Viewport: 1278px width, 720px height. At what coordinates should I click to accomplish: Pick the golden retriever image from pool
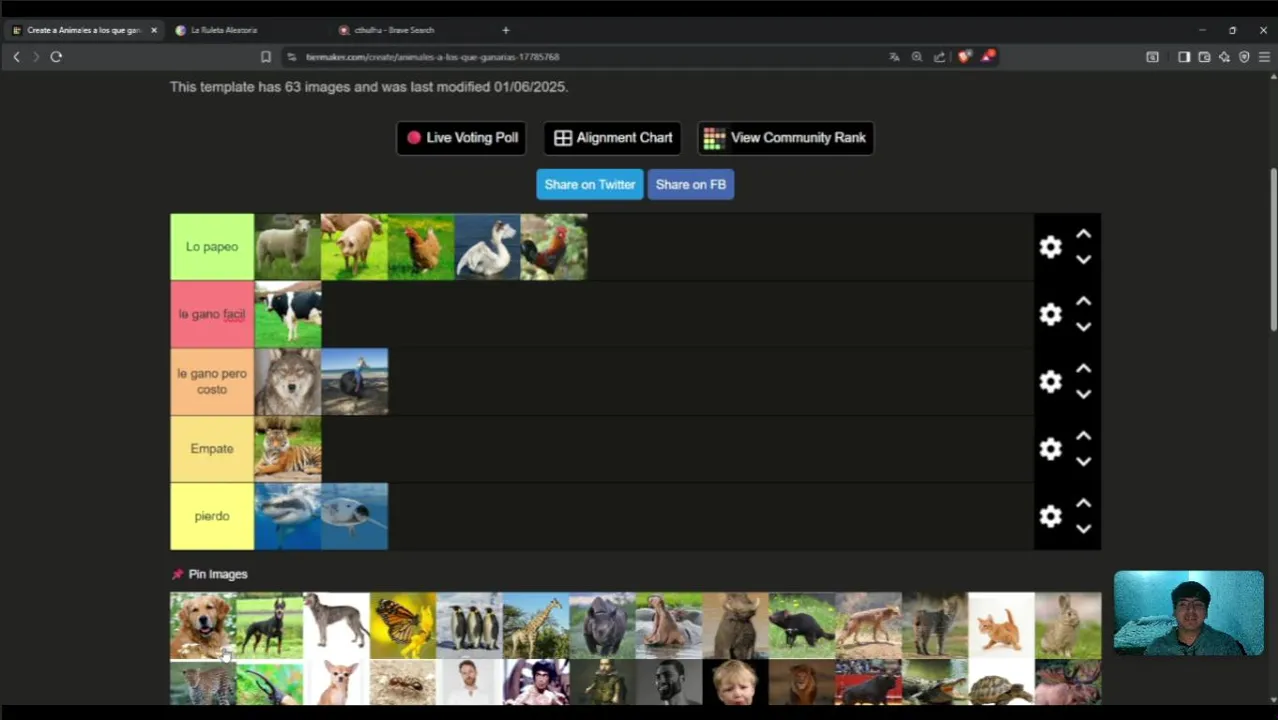203,626
